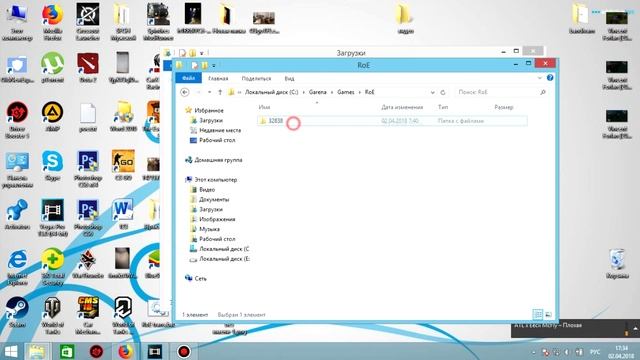
Task: Open the blank document file on the desktop
Action: pyautogui.click(x=88, y=117)
